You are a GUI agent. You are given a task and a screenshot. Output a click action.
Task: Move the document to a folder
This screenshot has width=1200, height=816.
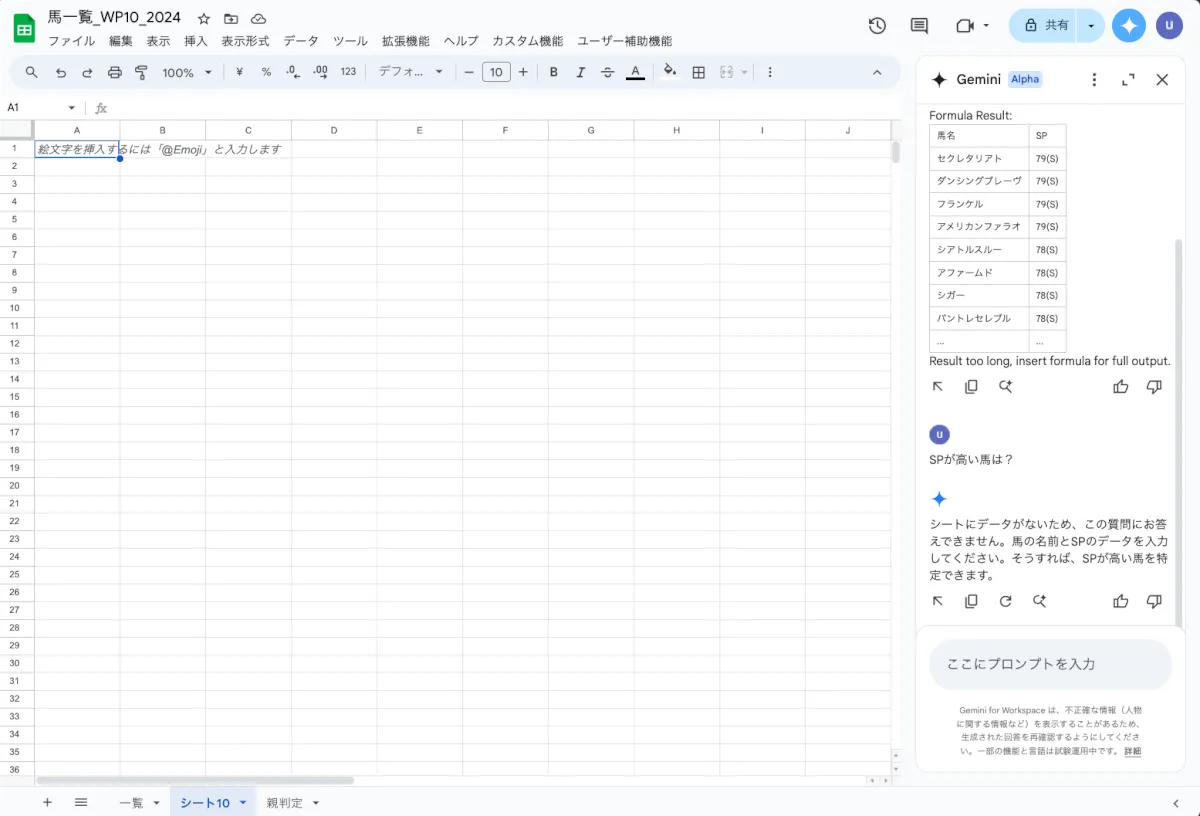[x=231, y=19]
